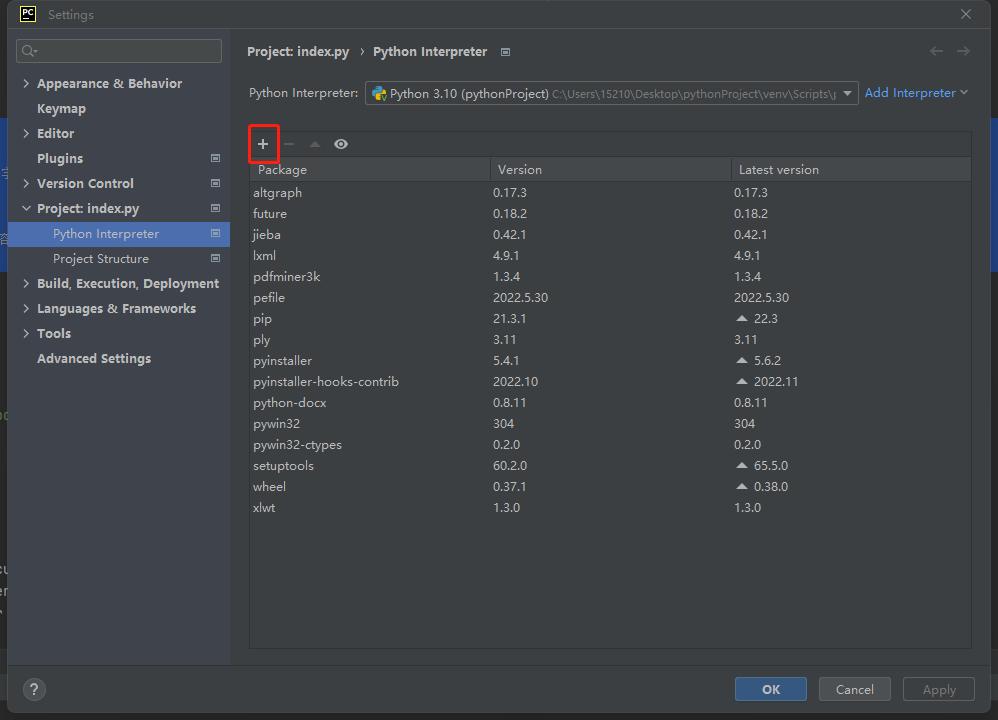Image resolution: width=998 pixels, height=720 pixels.
Task: Click the Version column header
Action: tap(610, 169)
